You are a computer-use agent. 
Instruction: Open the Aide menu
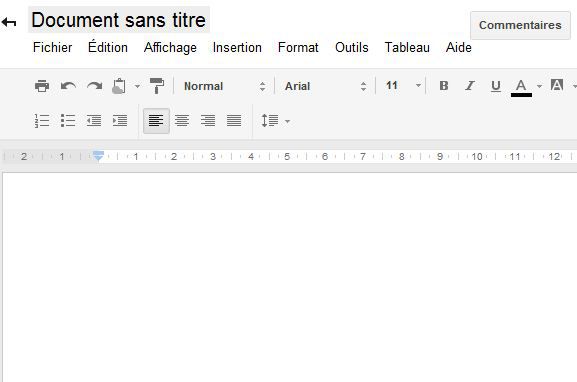pyautogui.click(x=459, y=47)
